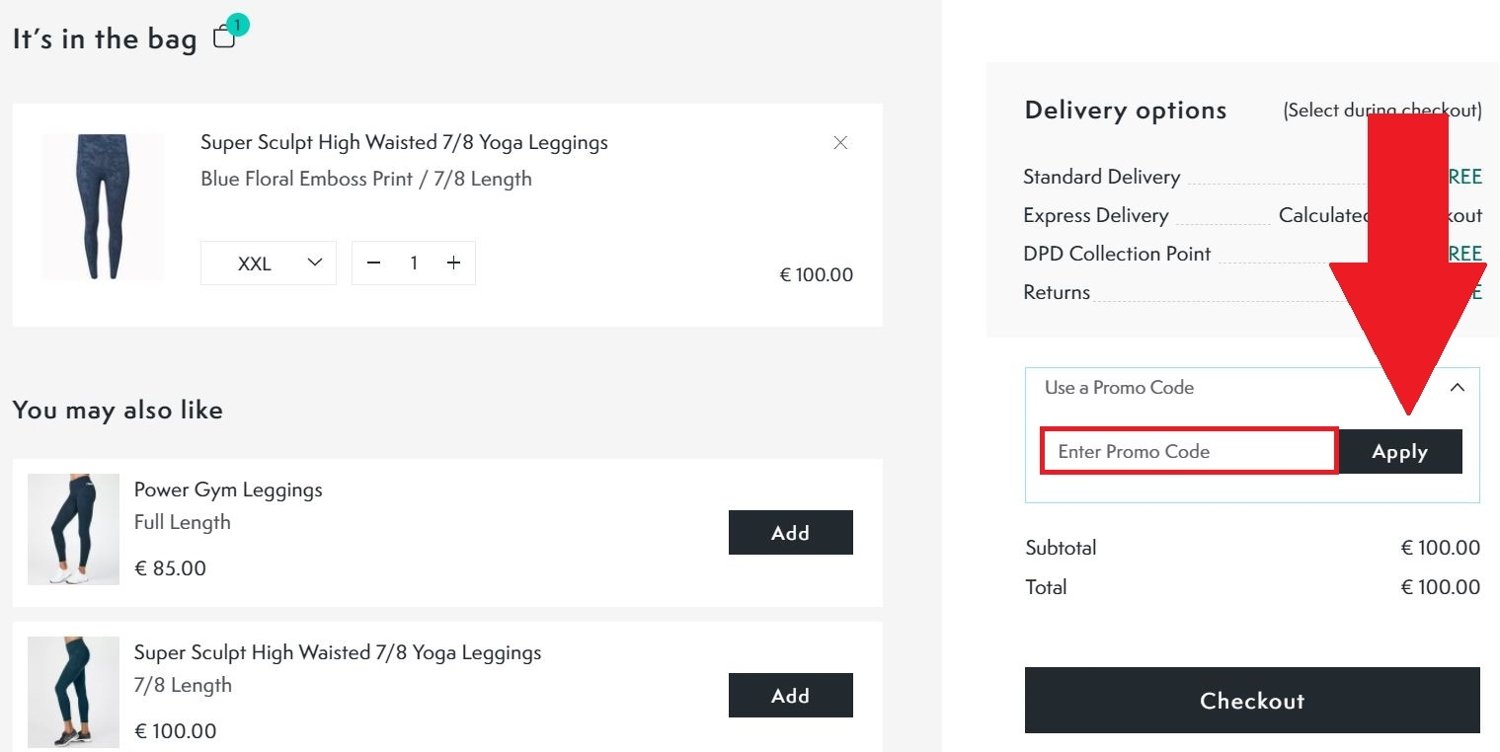Open the XXL size dropdown
Screen dimensions: 1500x752
pos(268,263)
